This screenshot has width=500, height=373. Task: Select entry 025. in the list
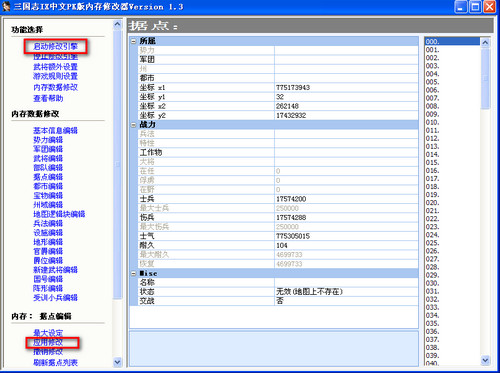[452, 243]
